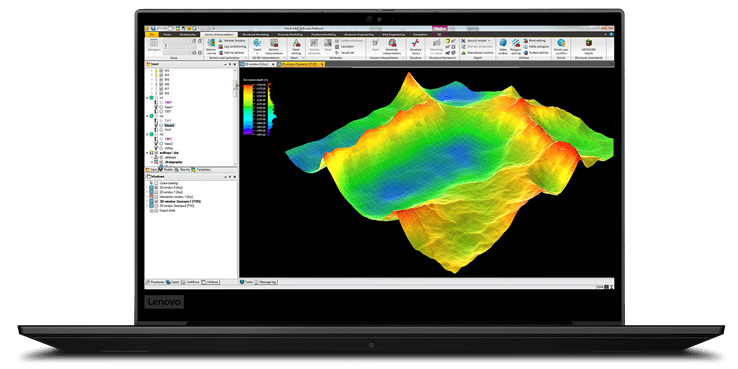Image resolution: width=738 pixels, height=369 pixels.
Task: Open UDOMORE Depth uncertainty tool
Action: tap(588, 46)
